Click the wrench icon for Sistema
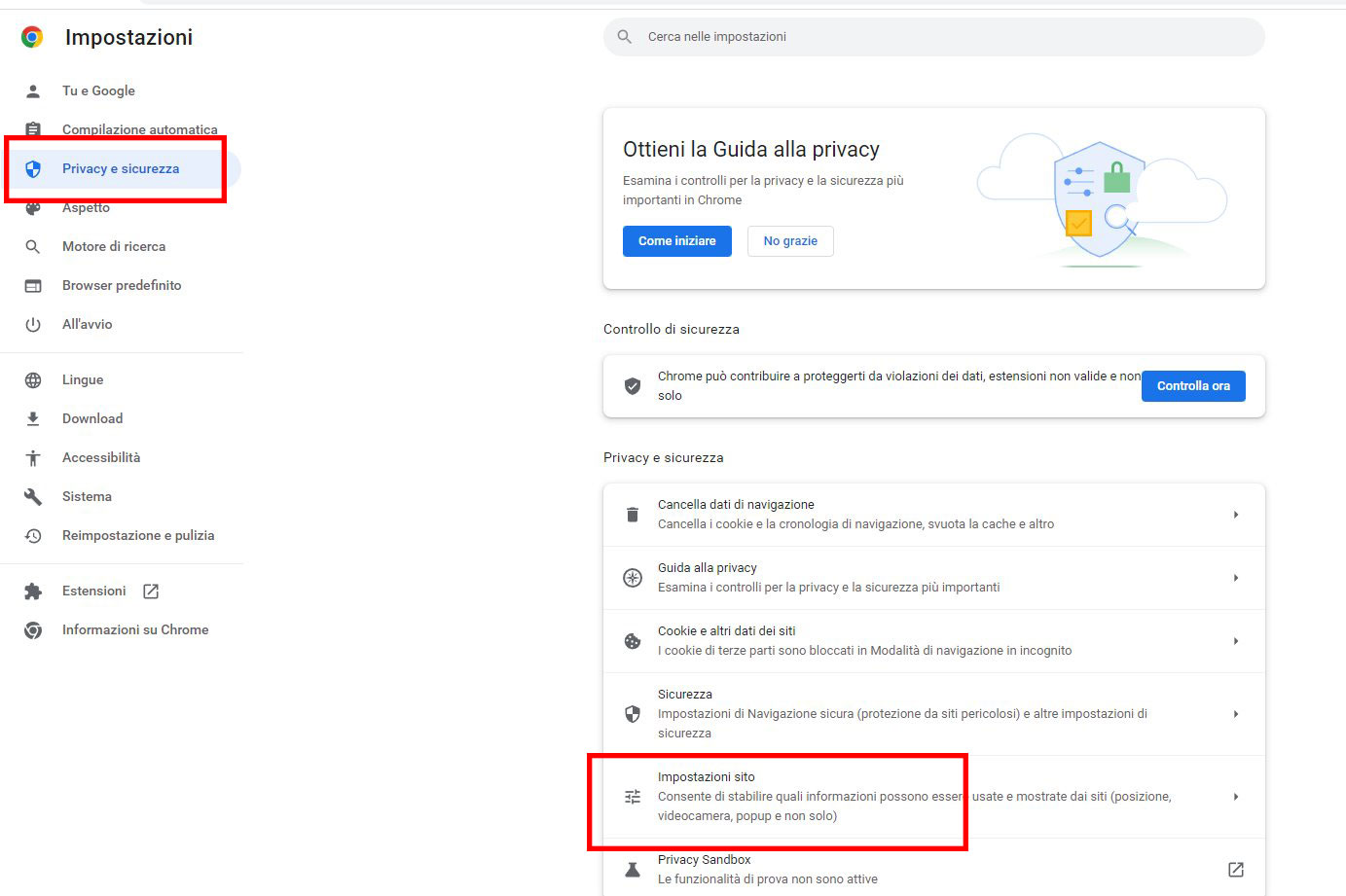Viewport: 1346px width, 896px height. [x=33, y=496]
